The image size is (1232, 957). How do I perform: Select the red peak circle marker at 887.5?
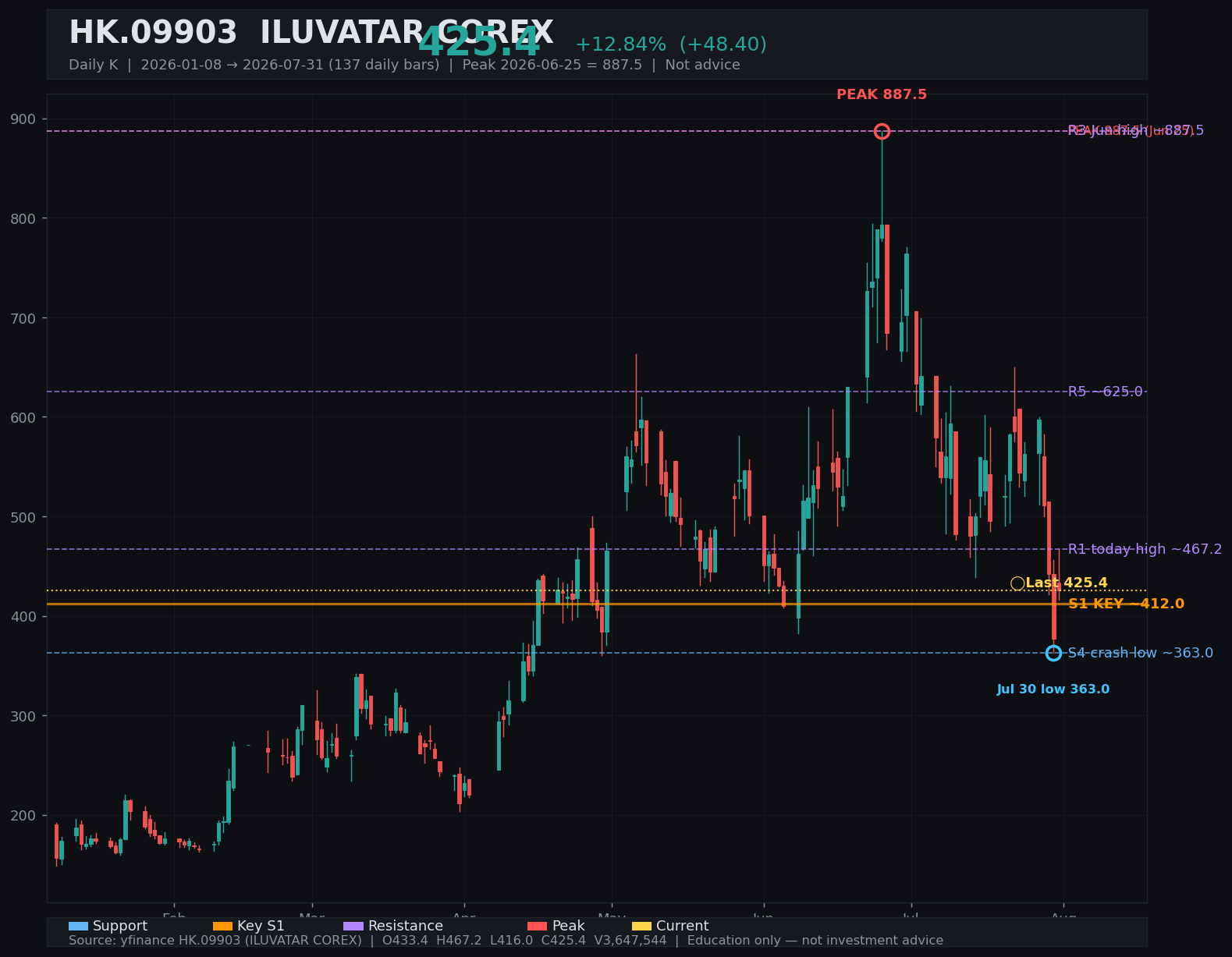pos(882,131)
